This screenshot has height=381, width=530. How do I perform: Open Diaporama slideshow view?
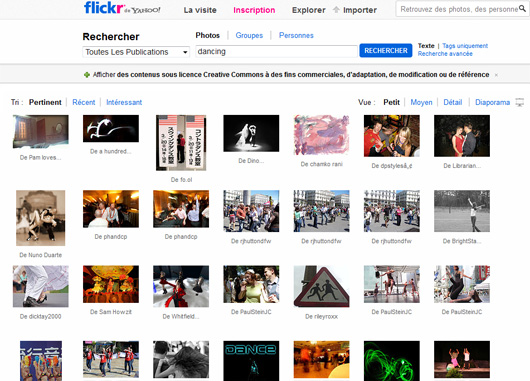492,102
